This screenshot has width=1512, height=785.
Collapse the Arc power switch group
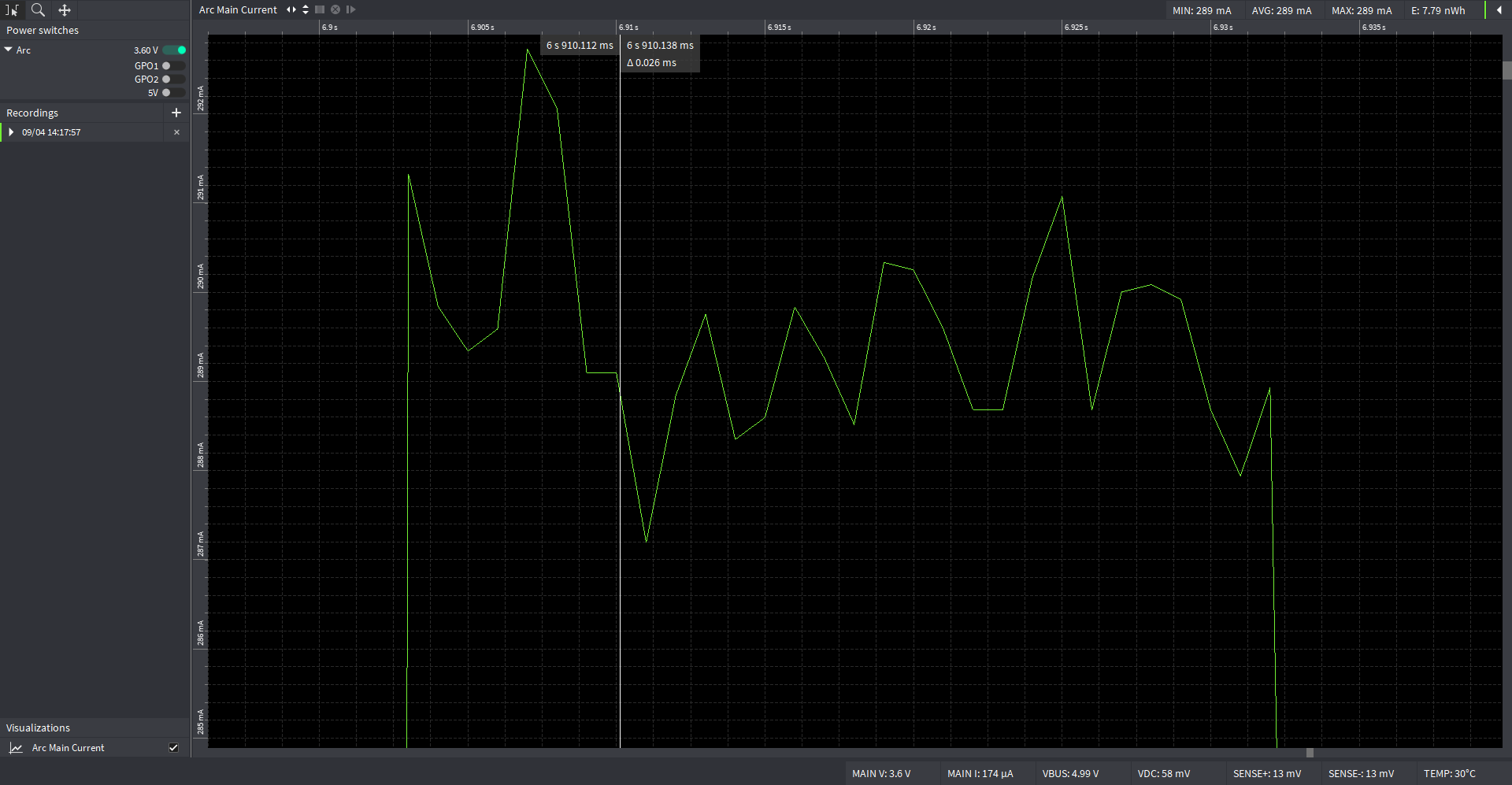9,50
